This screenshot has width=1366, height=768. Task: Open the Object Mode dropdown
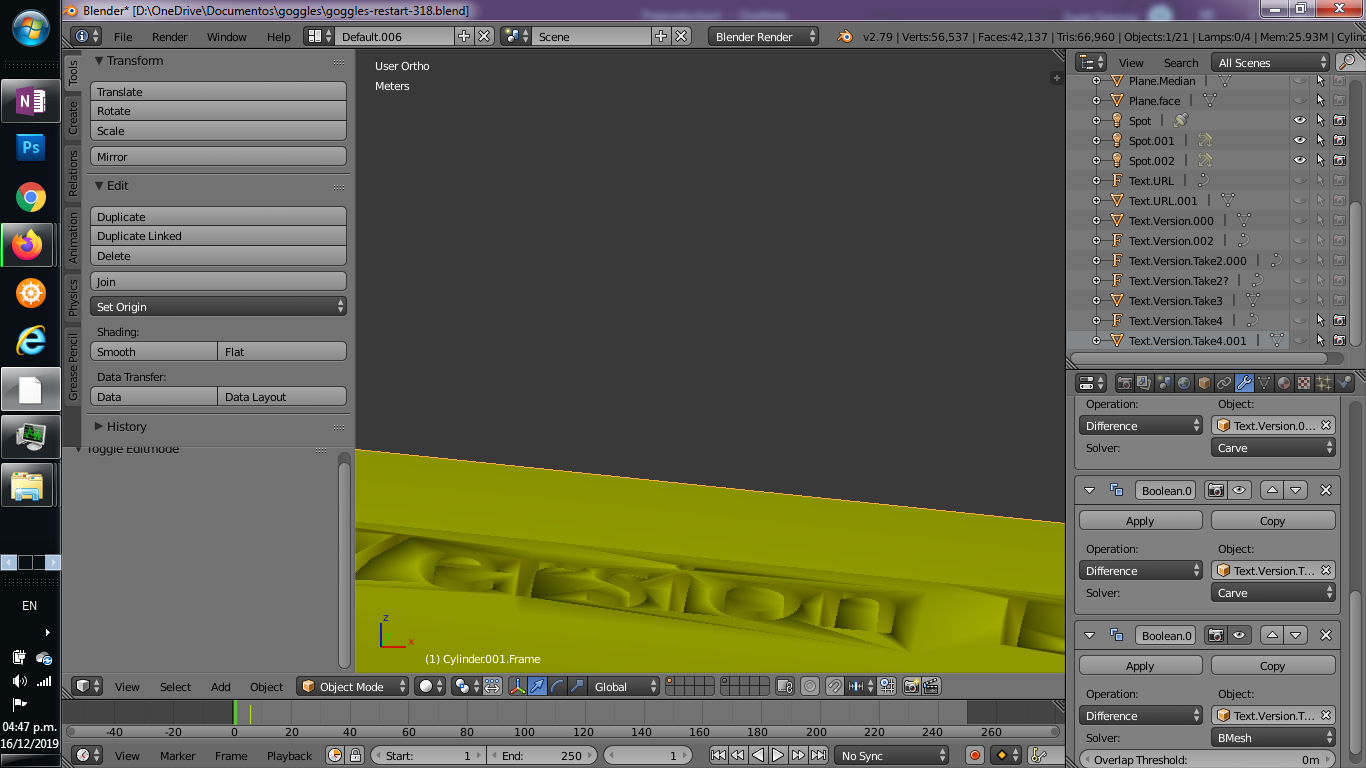pyautogui.click(x=353, y=687)
